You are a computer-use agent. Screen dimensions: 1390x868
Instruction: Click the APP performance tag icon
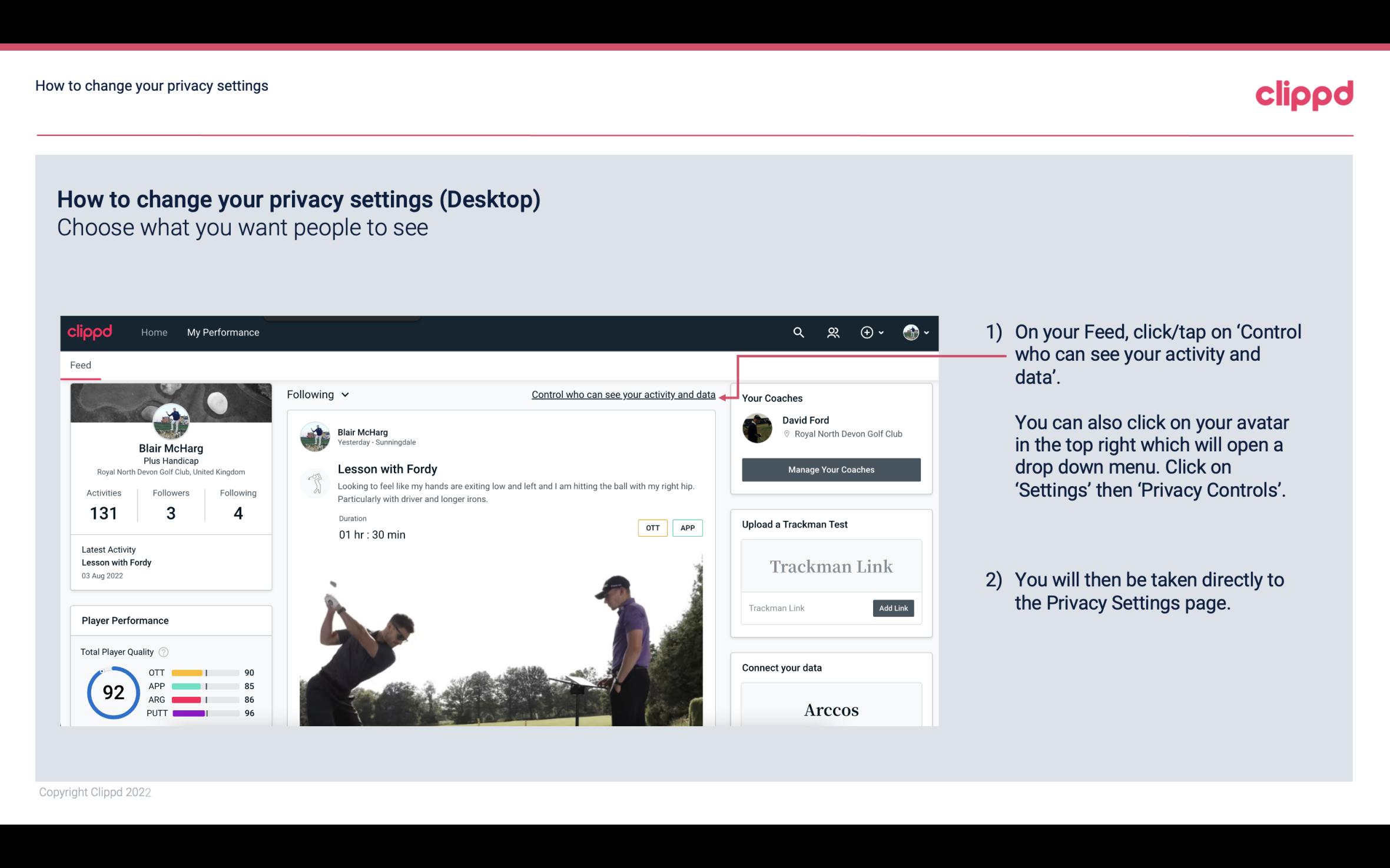pyautogui.click(x=688, y=528)
